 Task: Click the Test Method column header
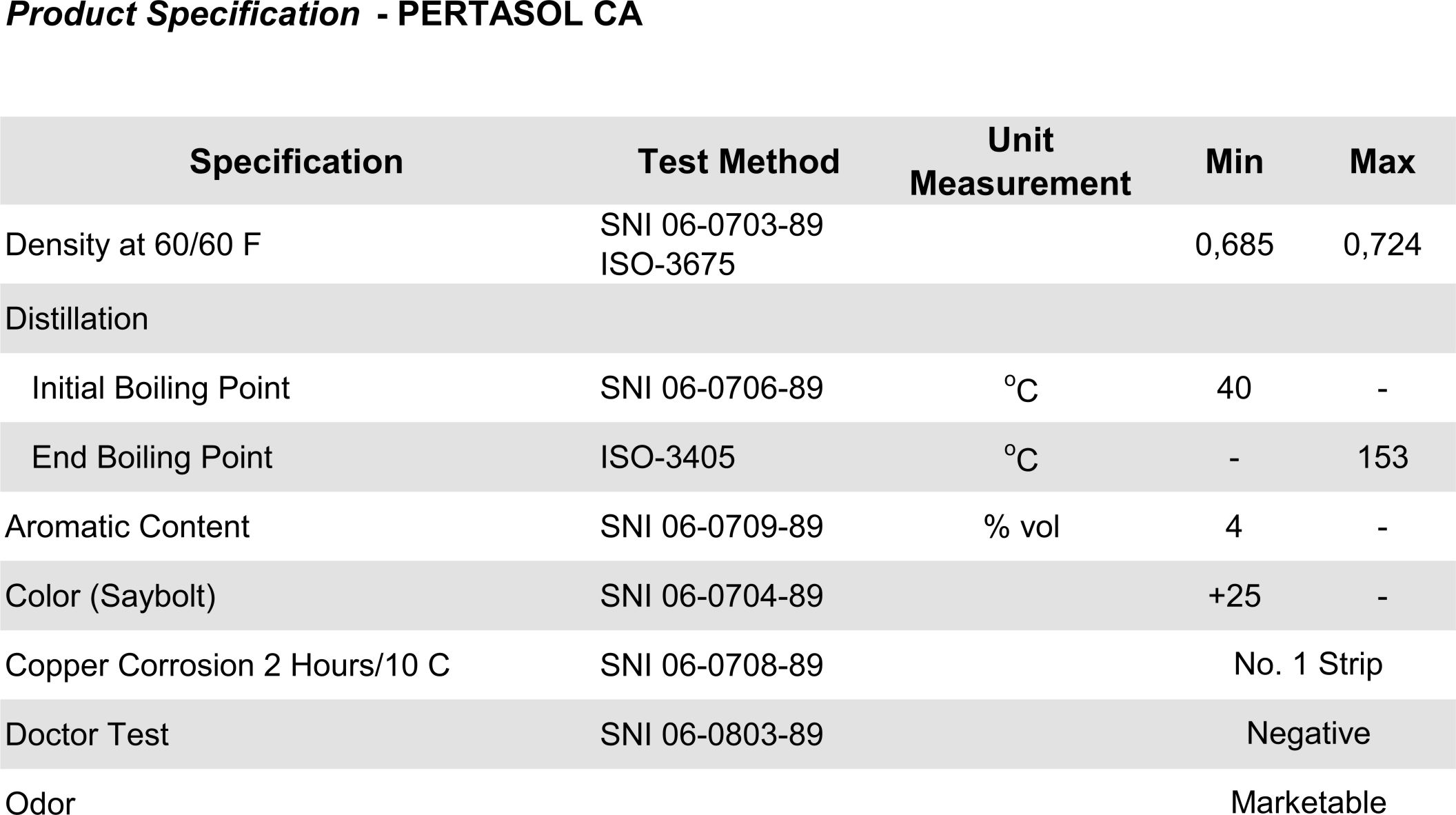pyautogui.click(x=738, y=162)
